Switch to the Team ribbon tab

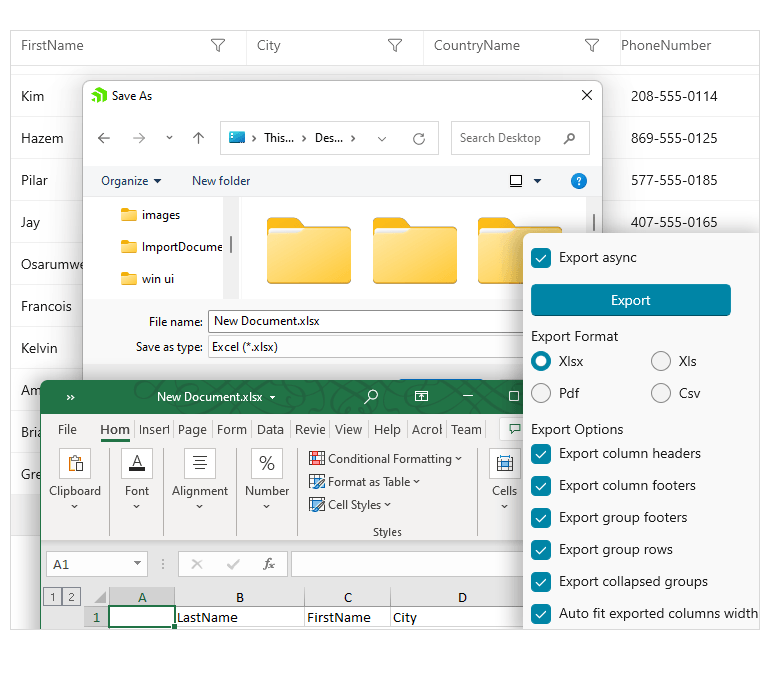pyautogui.click(x=466, y=430)
